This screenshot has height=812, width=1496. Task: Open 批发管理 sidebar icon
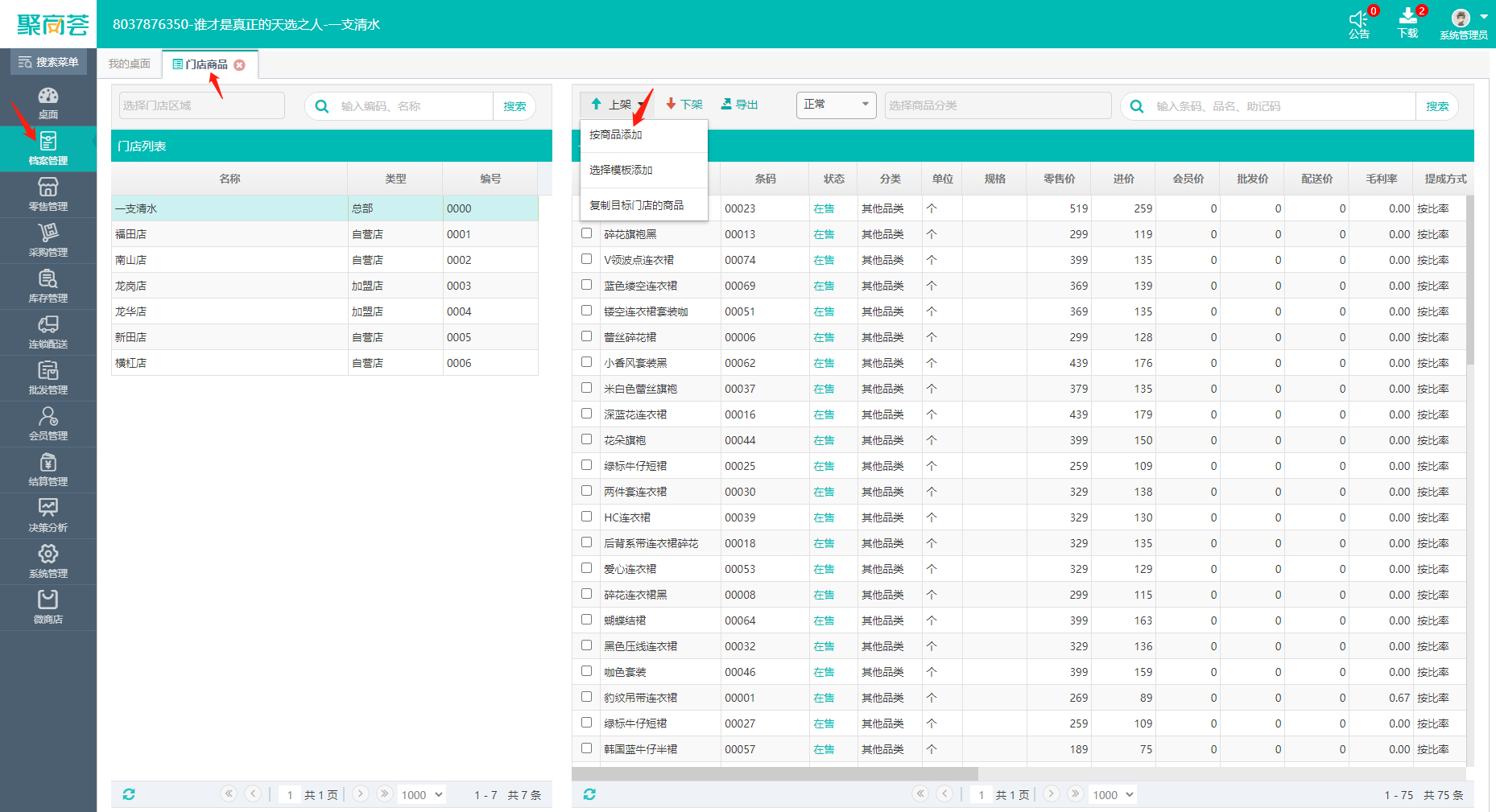pyautogui.click(x=48, y=378)
